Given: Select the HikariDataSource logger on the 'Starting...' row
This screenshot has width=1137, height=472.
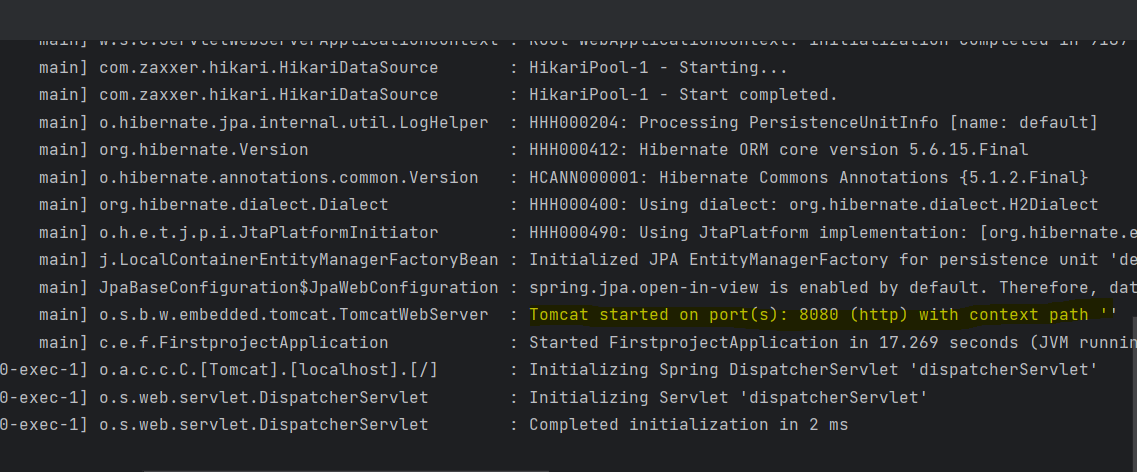Looking at the screenshot, I should pyautogui.click(x=269, y=68).
